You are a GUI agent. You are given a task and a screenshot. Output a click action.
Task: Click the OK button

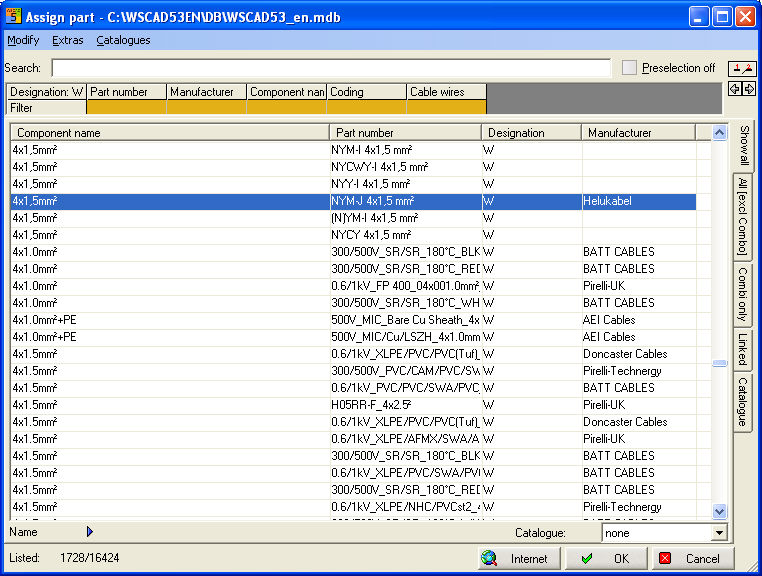click(x=606, y=559)
